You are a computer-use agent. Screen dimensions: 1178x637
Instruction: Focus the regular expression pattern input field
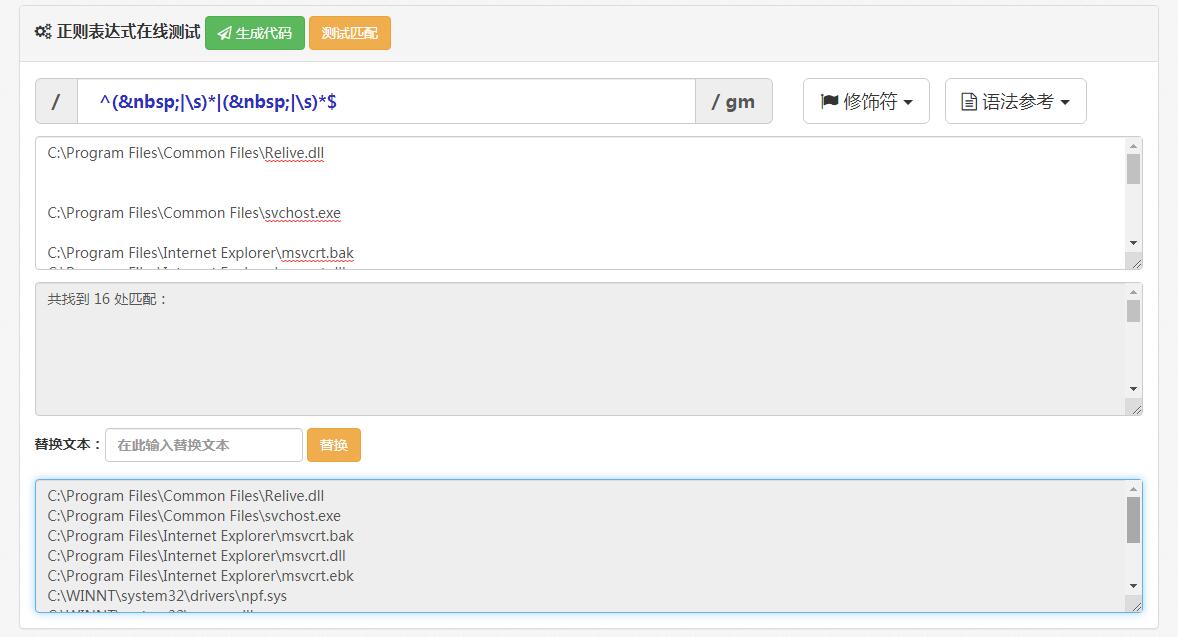pos(386,101)
